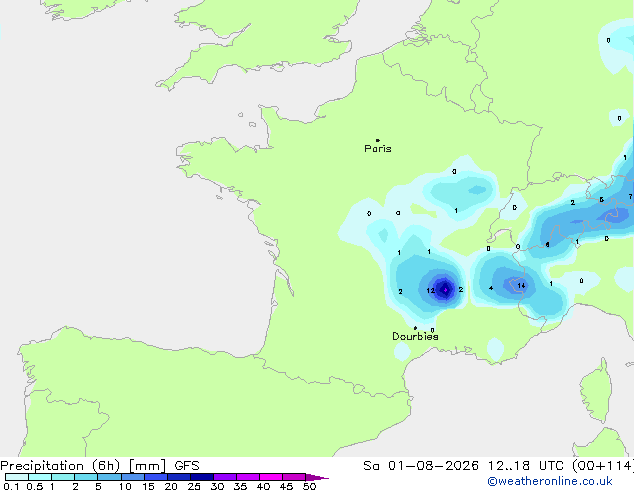The image size is (634, 490).
Task: Click the Dourbies town label
Action: pyautogui.click(x=415, y=336)
